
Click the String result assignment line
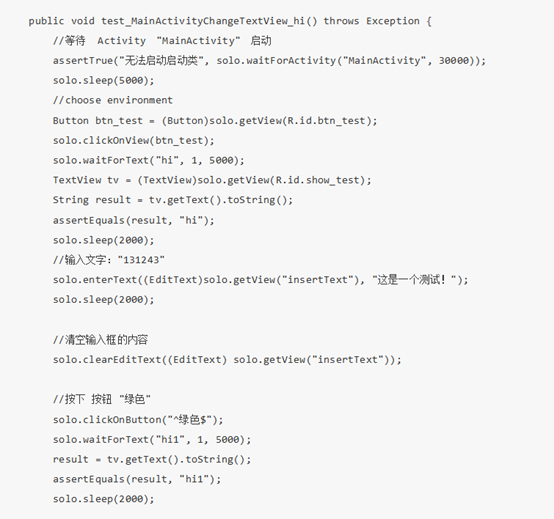click(x=173, y=200)
